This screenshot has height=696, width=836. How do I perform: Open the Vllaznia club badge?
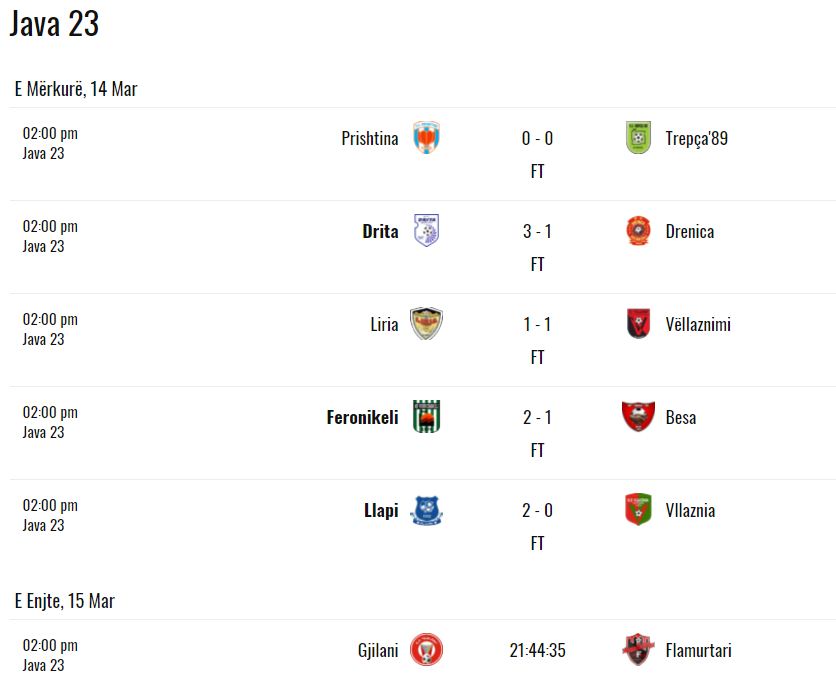[x=638, y=509]
